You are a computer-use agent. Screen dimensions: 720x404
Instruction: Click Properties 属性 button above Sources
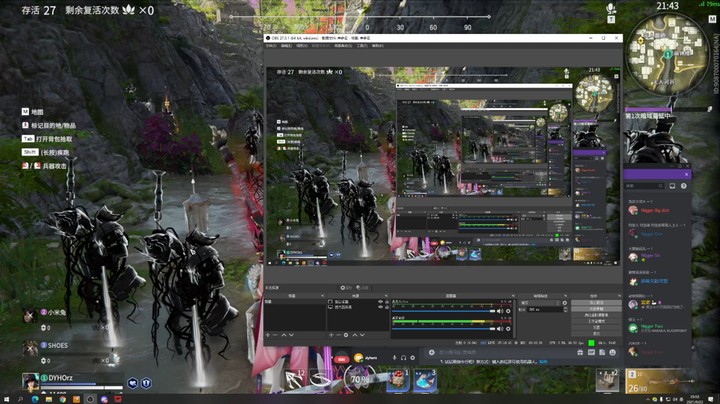[x=347, y=287]
